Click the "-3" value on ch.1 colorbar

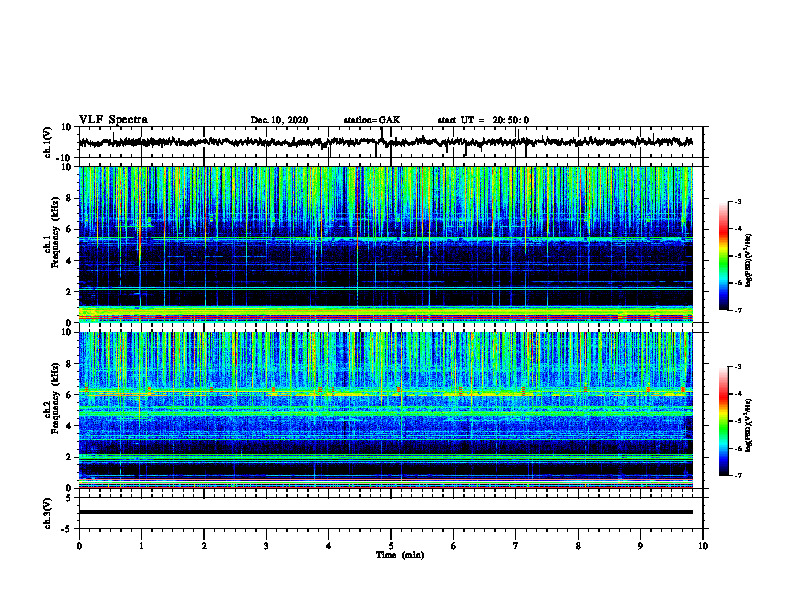point(736,202)
